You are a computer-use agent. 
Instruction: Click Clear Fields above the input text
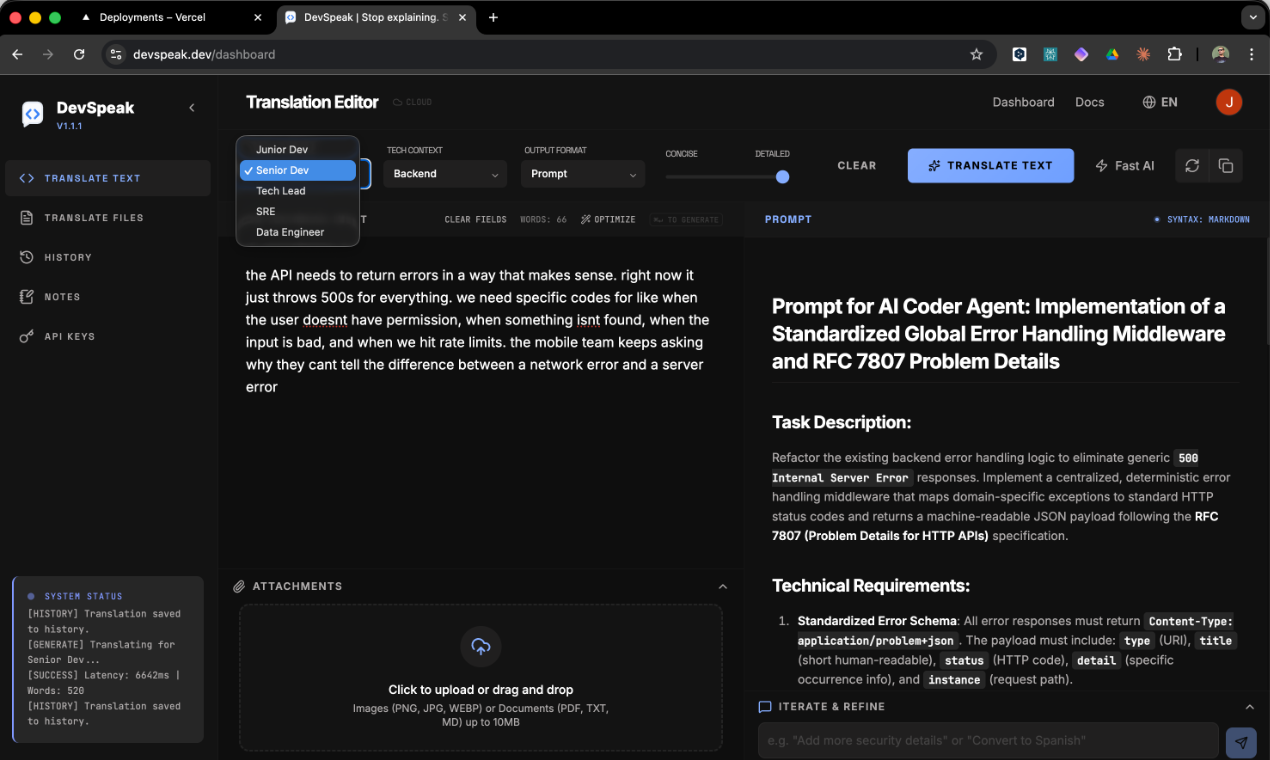click(x=475, y=219)
